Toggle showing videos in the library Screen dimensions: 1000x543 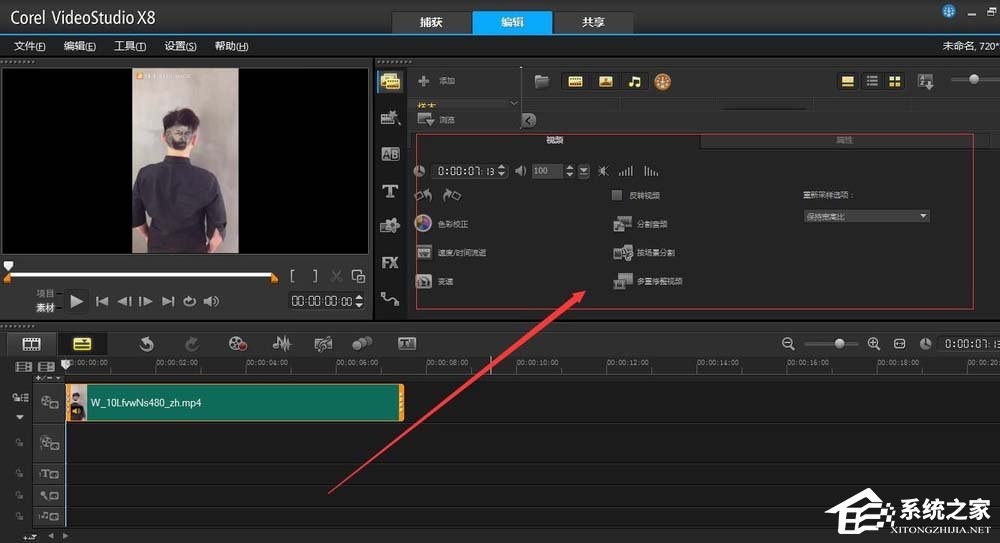(575, 81)
